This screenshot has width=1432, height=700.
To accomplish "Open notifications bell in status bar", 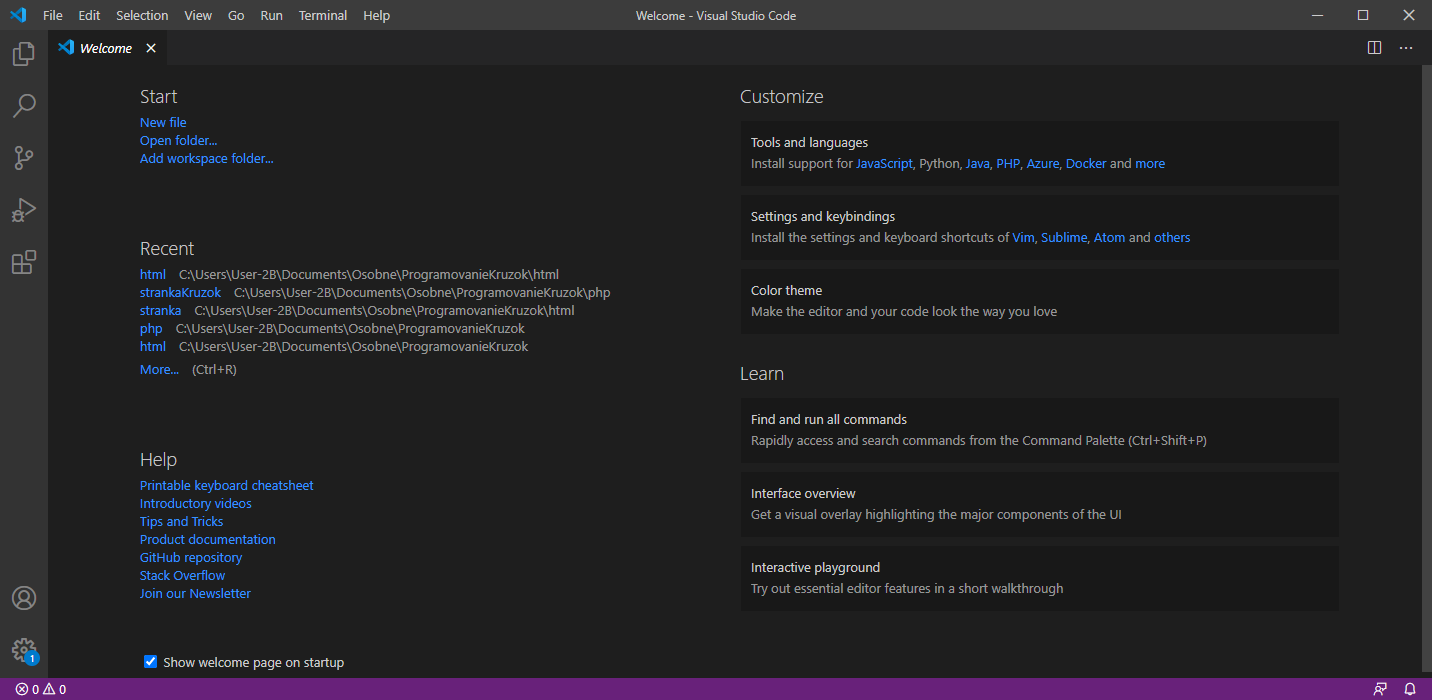I will pyautogui.click(x=1410, y=689).
